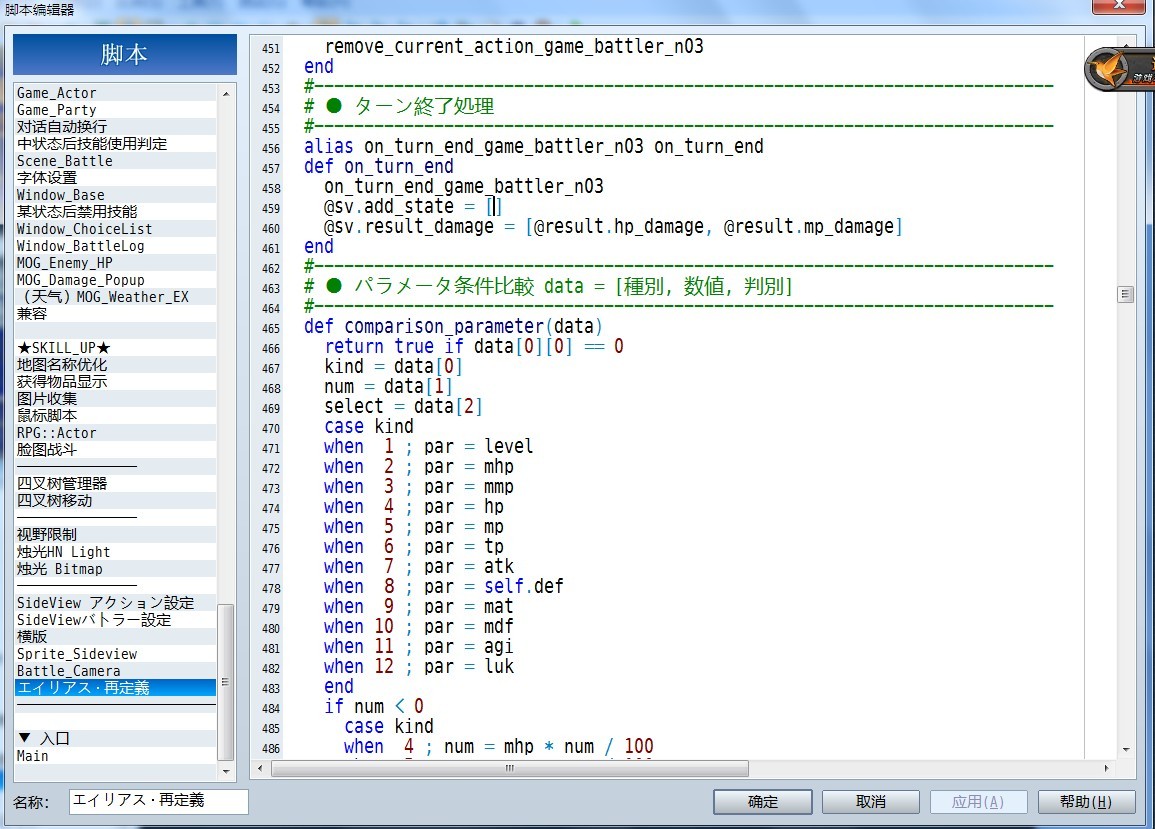Open the Sprite_Sideview script
This screenshot has width=1155, height=829.
pos(116,654)
